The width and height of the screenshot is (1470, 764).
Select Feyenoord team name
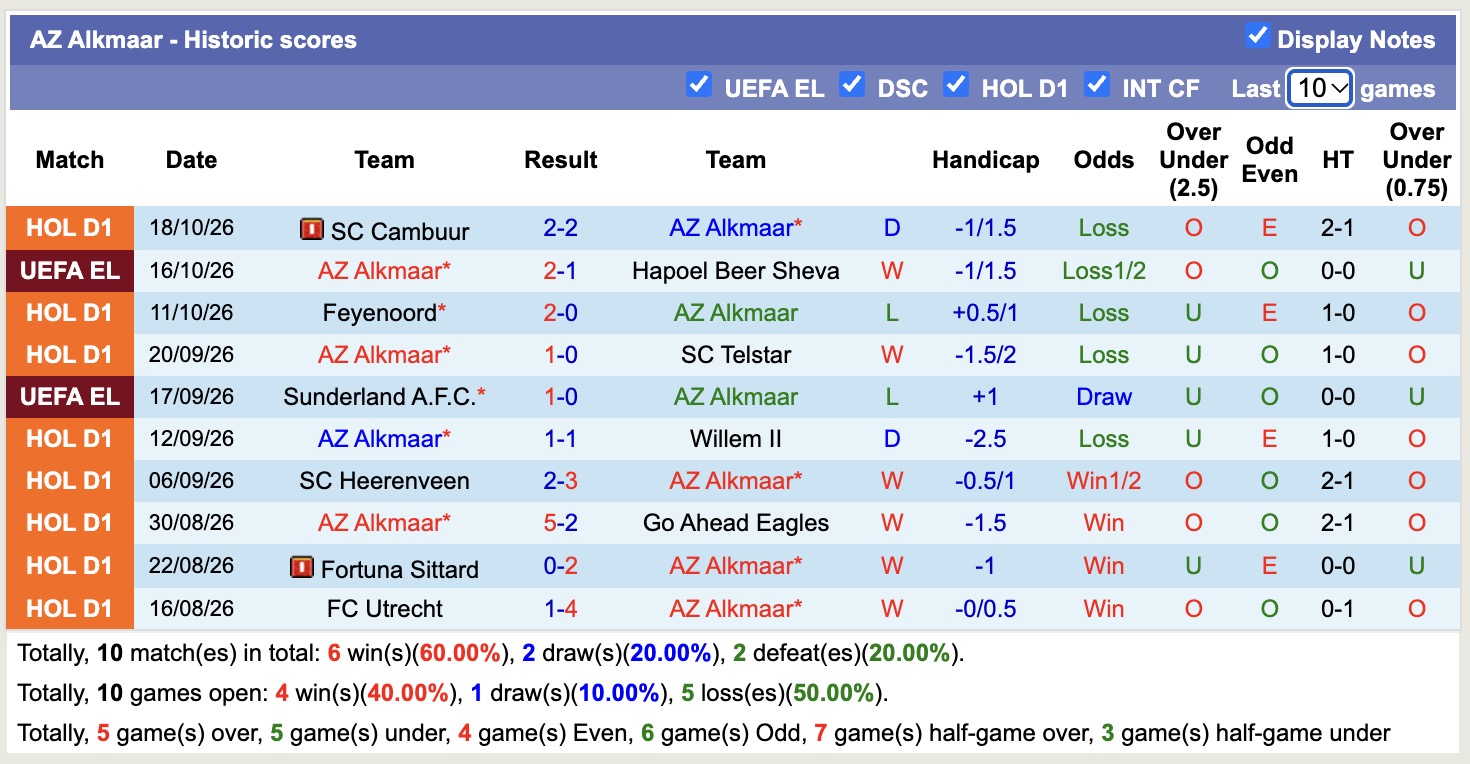point(380,313)
